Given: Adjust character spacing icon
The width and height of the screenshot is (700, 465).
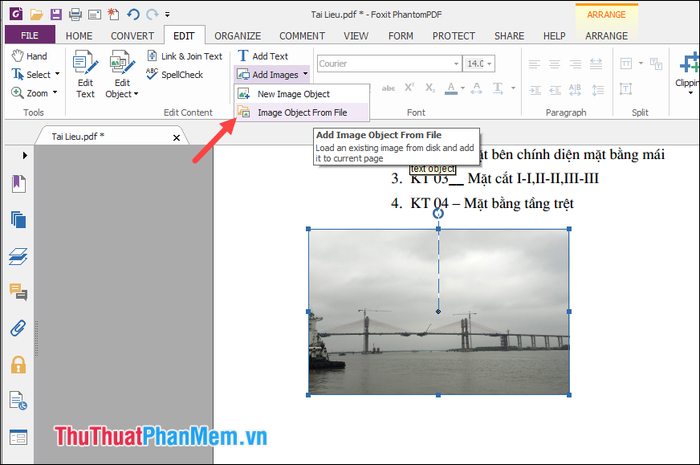Looking at the screenshot, I should coord(476,88).
